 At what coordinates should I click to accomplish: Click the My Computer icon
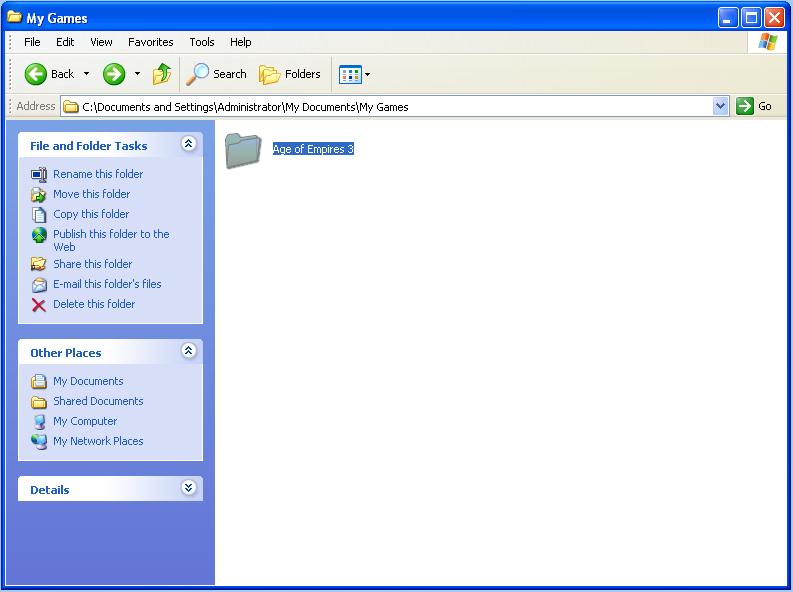39,422
